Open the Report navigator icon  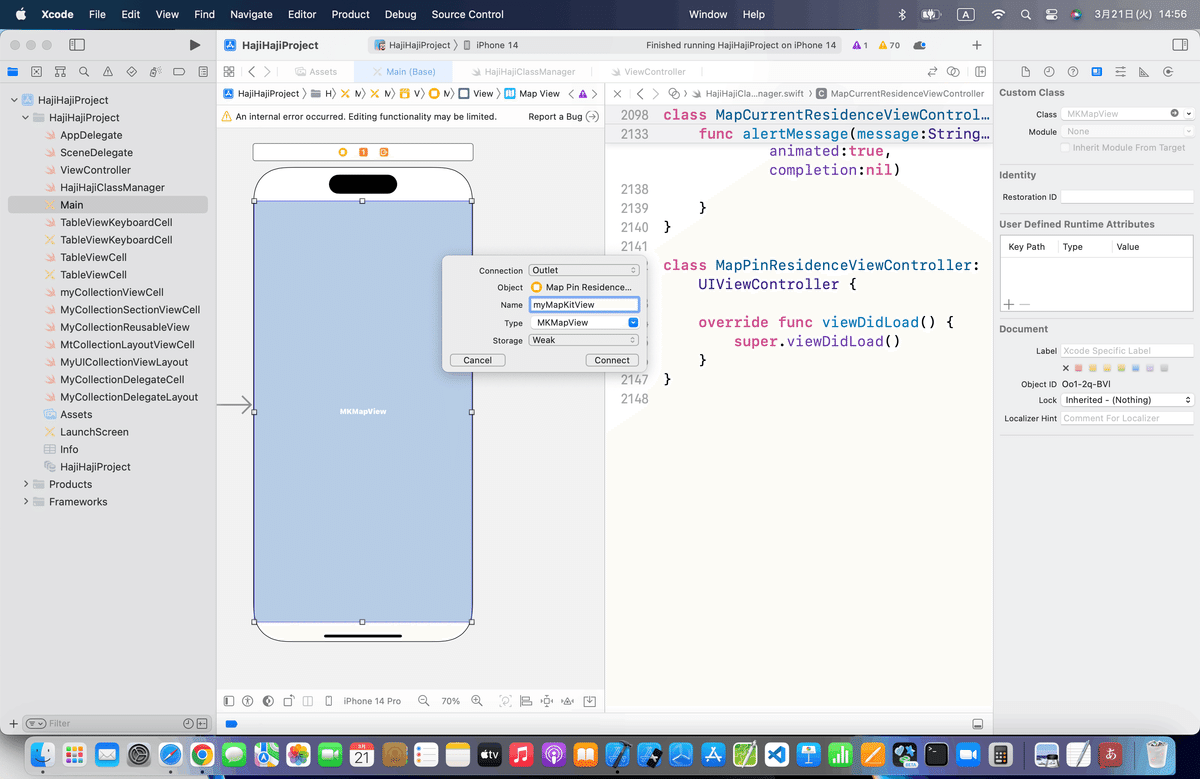(203, 72)
